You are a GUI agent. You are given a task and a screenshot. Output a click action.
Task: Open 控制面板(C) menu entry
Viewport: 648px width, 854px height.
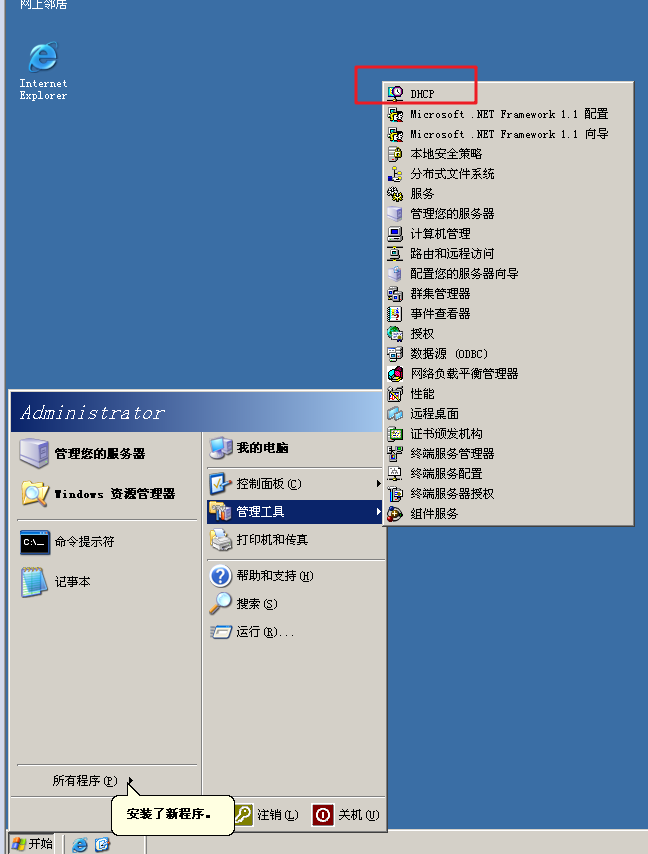(295, 484)
